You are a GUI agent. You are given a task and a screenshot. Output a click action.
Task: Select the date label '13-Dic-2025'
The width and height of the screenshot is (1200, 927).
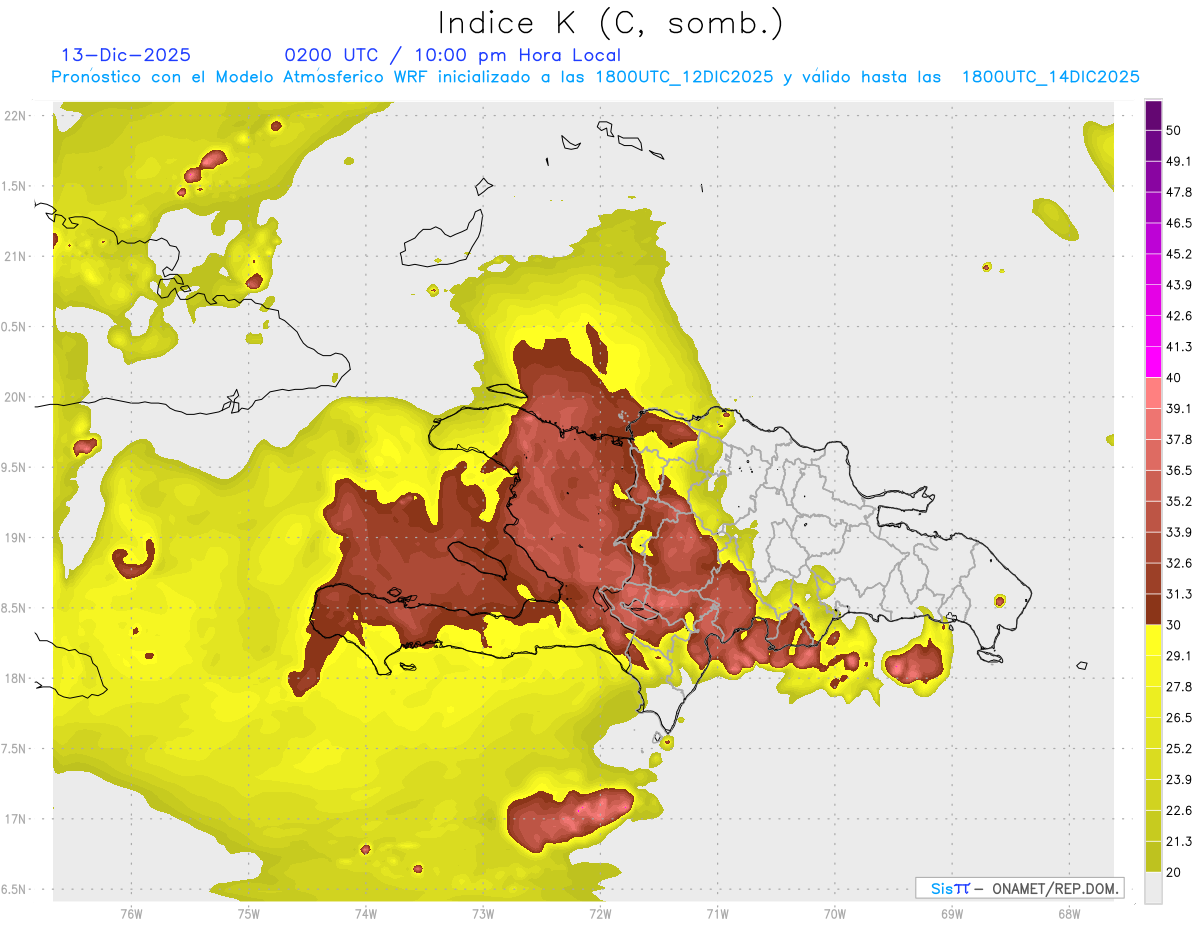[x=126, y=55]
